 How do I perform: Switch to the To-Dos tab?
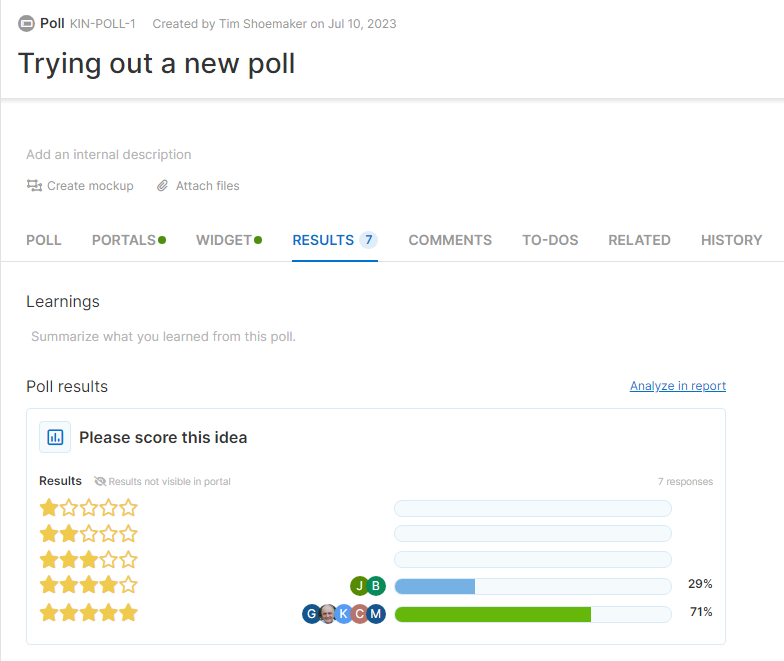550,240
